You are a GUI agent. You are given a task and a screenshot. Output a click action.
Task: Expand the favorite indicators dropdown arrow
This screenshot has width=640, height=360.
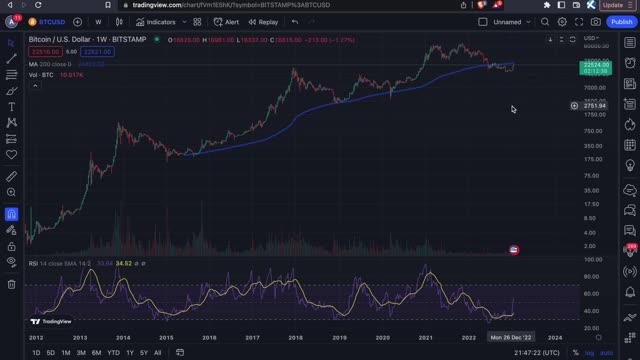tap(184, 22)
